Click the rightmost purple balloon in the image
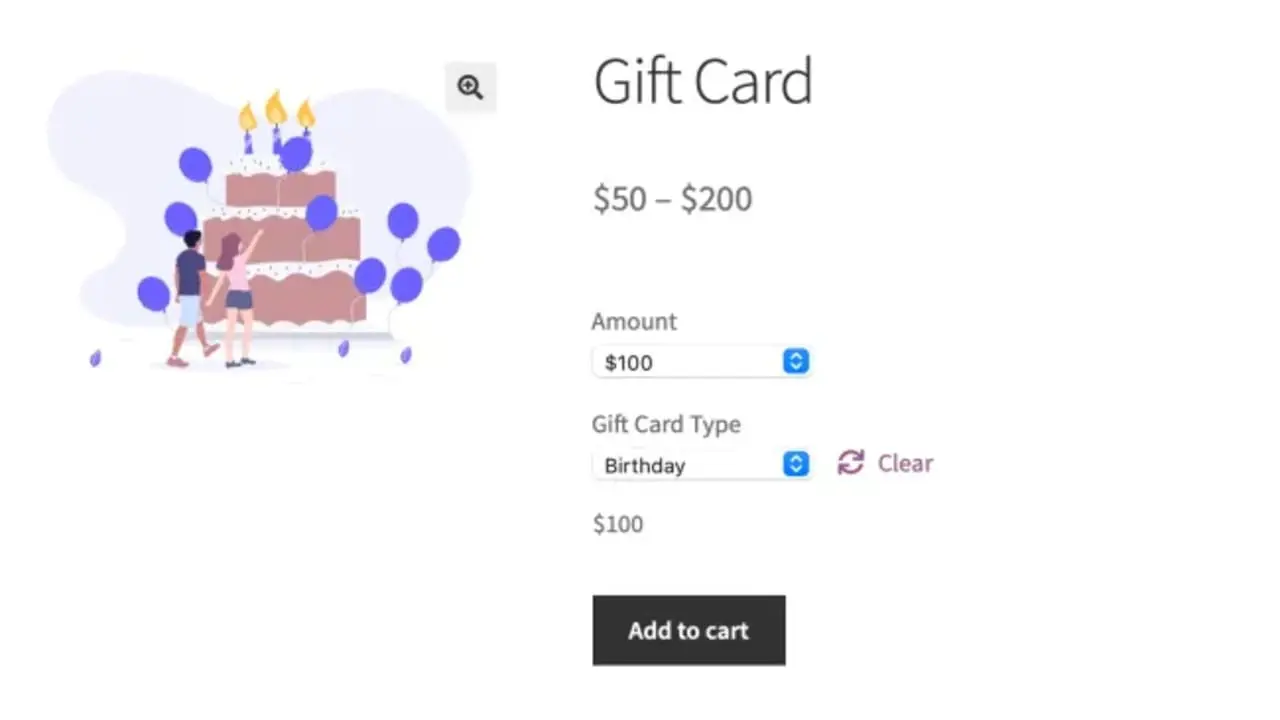Screen dimensions: 1280x720 click(x=443, y=244)
